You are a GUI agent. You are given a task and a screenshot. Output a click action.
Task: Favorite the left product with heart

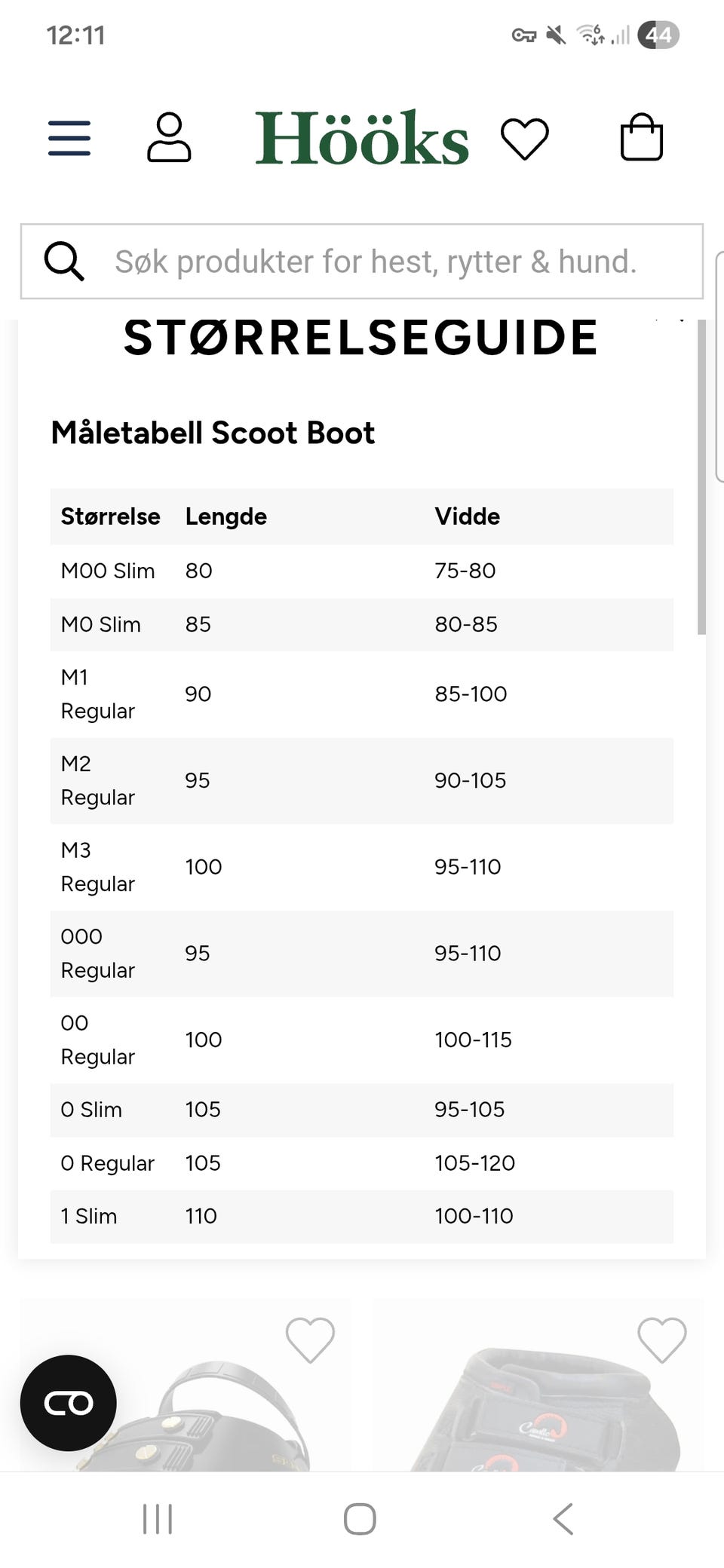[310, 1340]
